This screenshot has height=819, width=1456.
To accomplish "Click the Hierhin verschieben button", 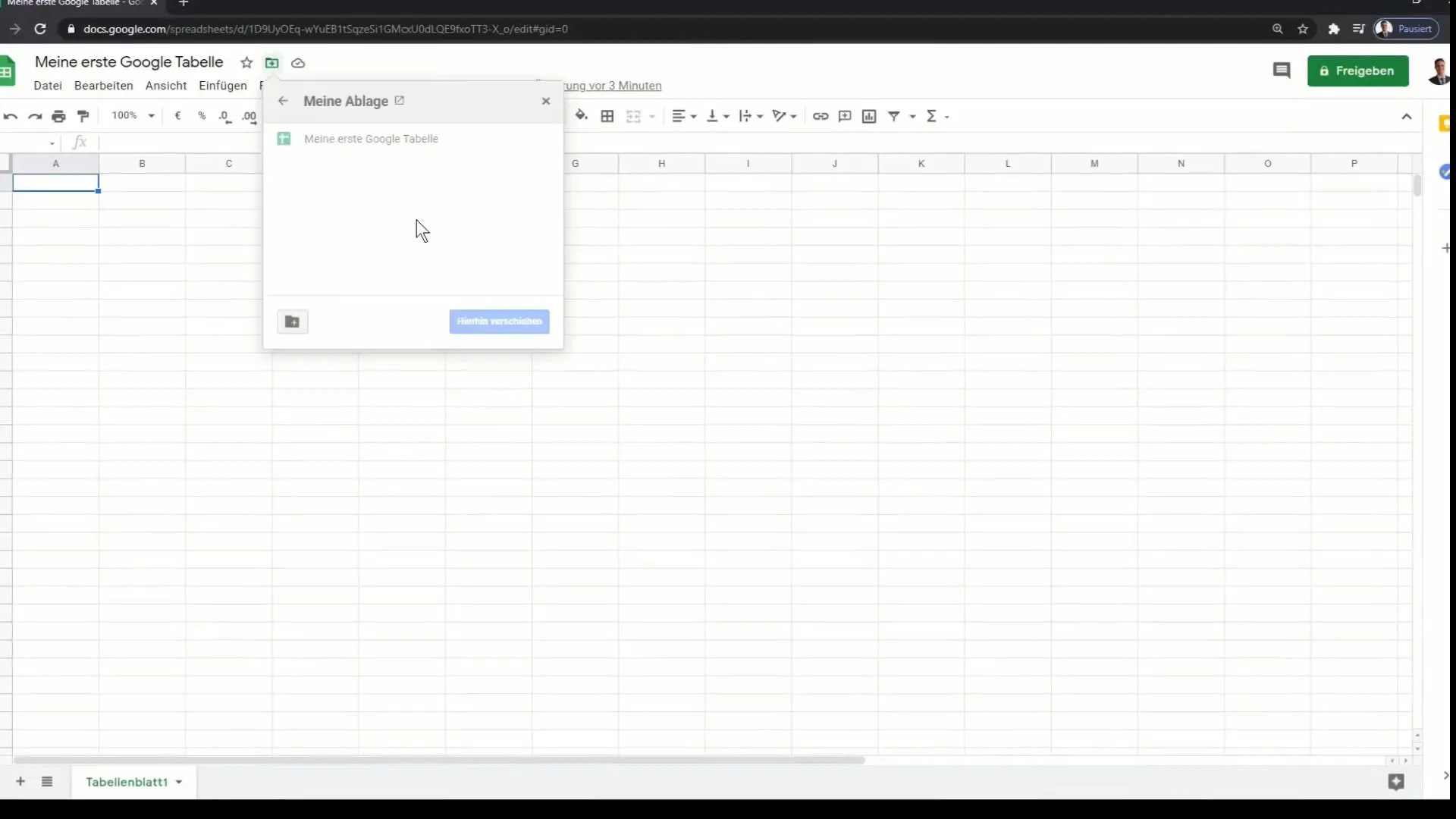I will click(x=499, y=322).
